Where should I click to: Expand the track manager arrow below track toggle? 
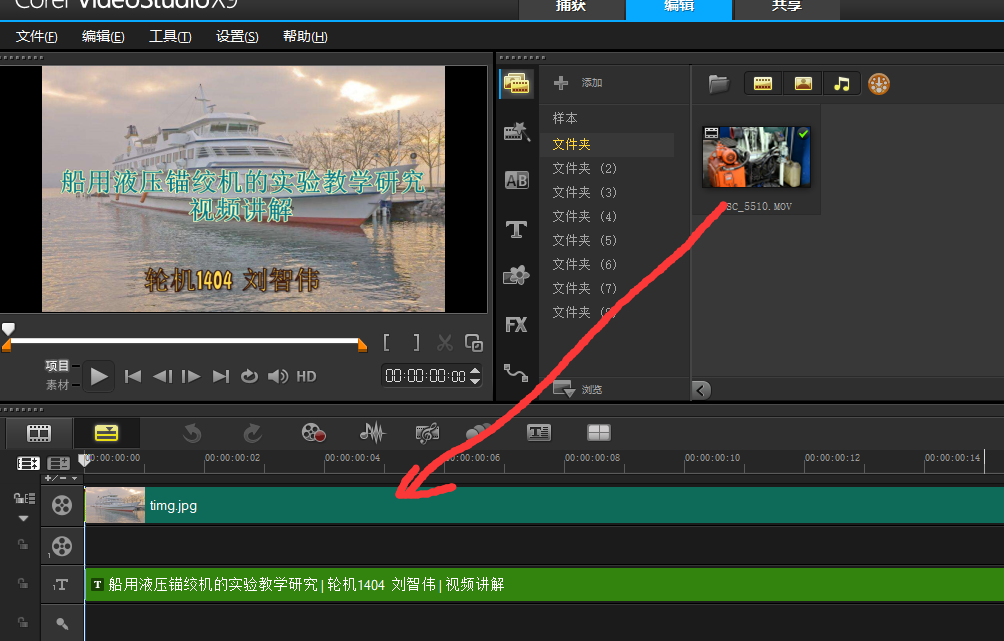pyautogui.click(x=23, y=519)
